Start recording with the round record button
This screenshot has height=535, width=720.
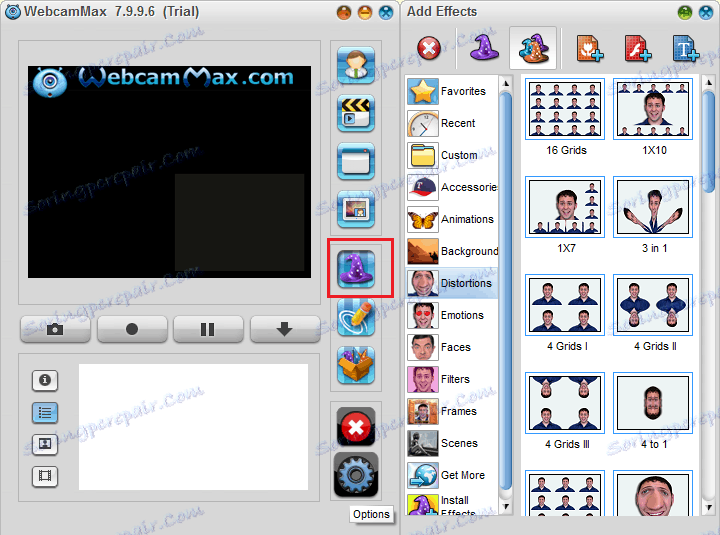pos(132,329)
